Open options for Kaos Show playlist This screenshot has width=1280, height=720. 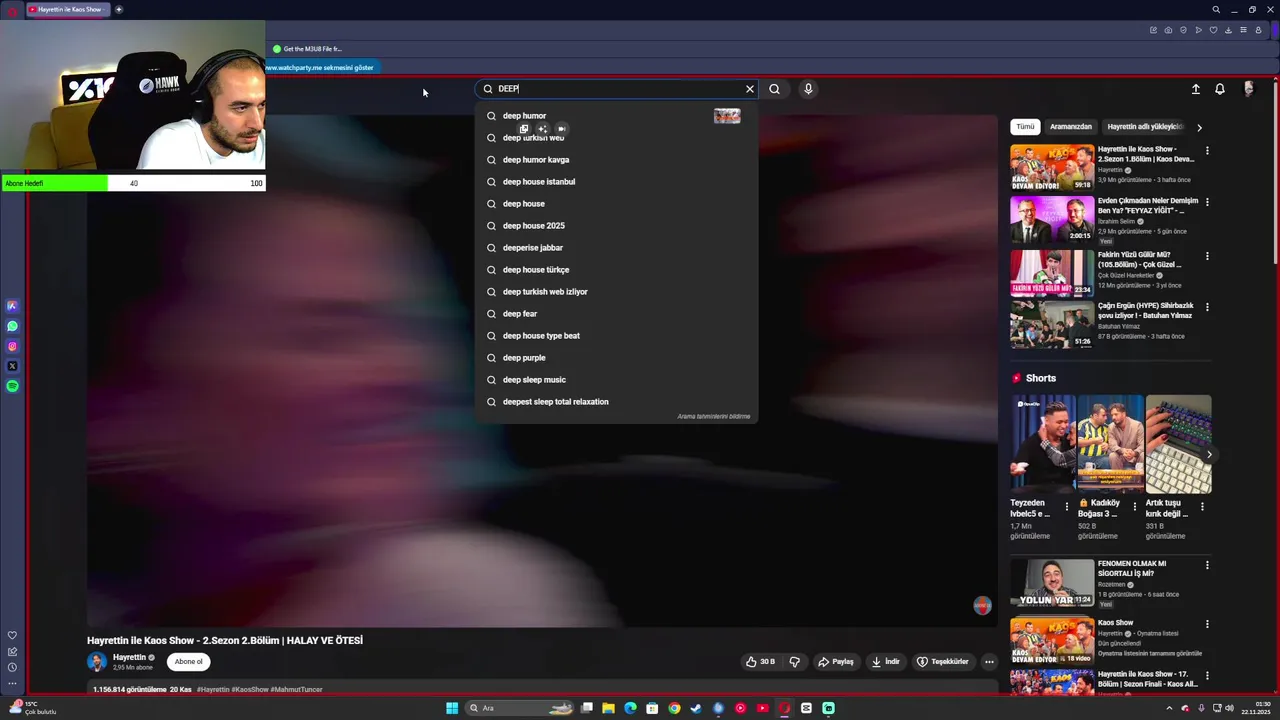click(x=1207, y=624)
